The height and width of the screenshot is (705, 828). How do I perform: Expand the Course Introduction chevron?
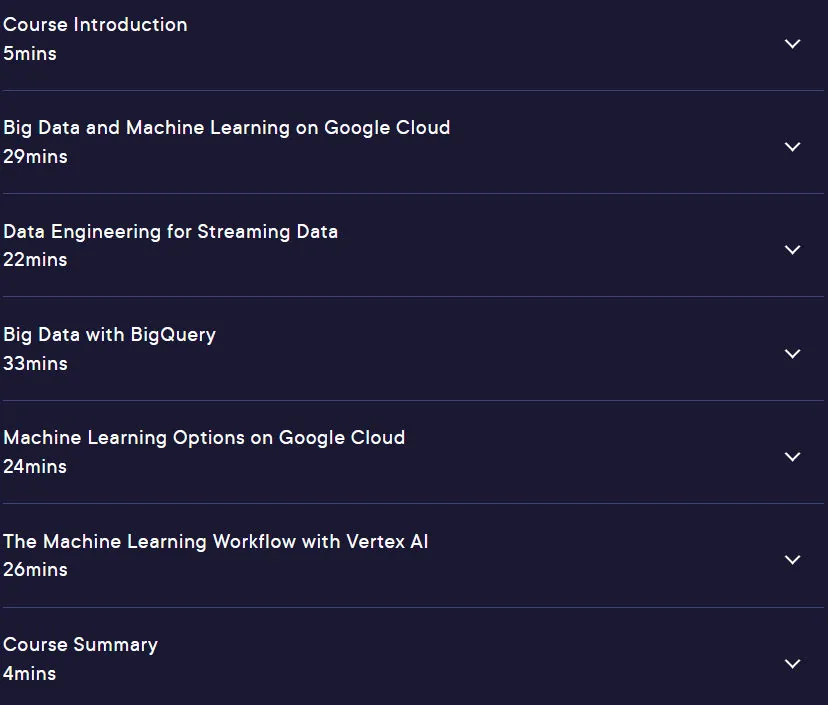point(792,44)
